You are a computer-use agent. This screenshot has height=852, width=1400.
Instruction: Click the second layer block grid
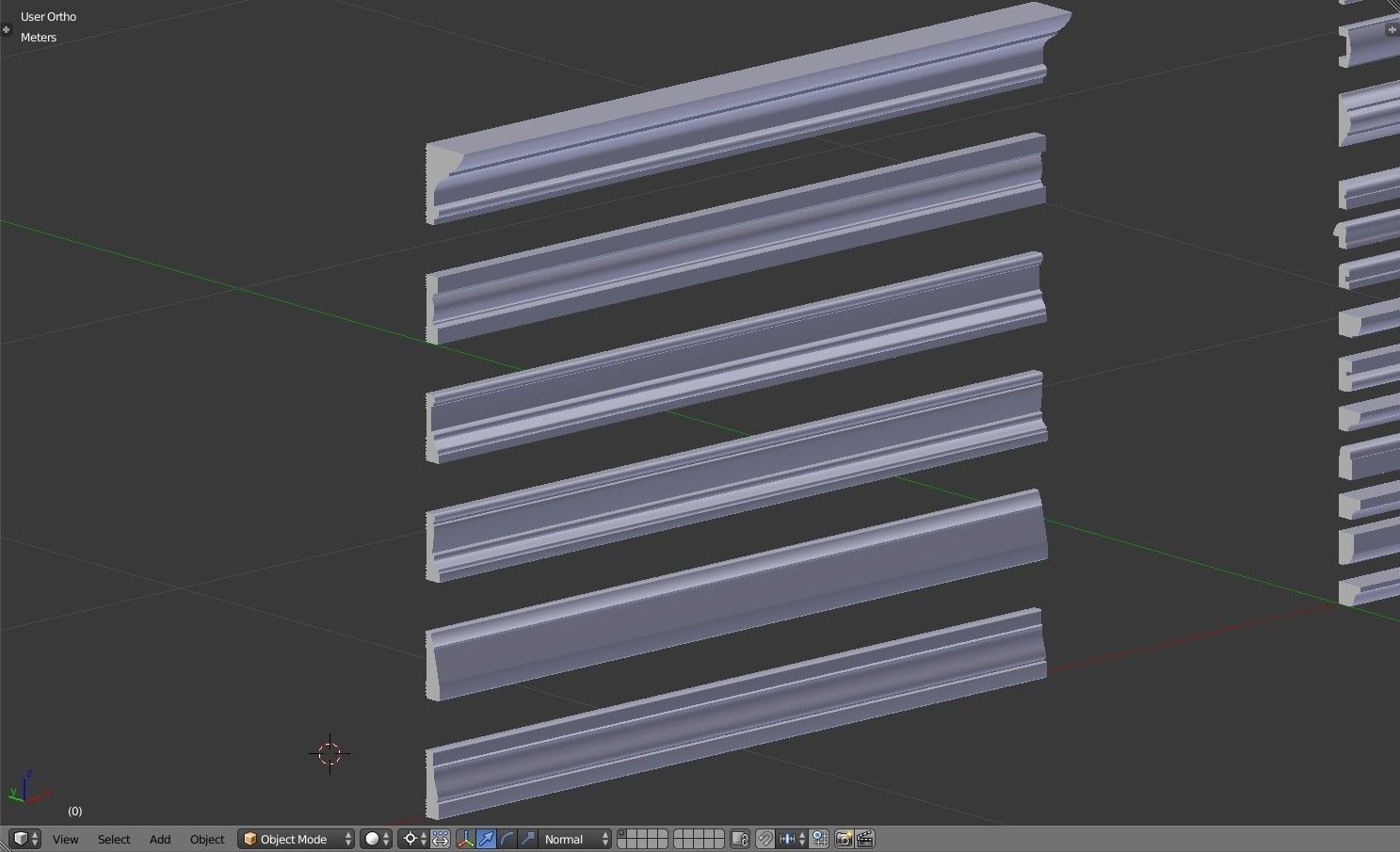[x=699, y=839]
